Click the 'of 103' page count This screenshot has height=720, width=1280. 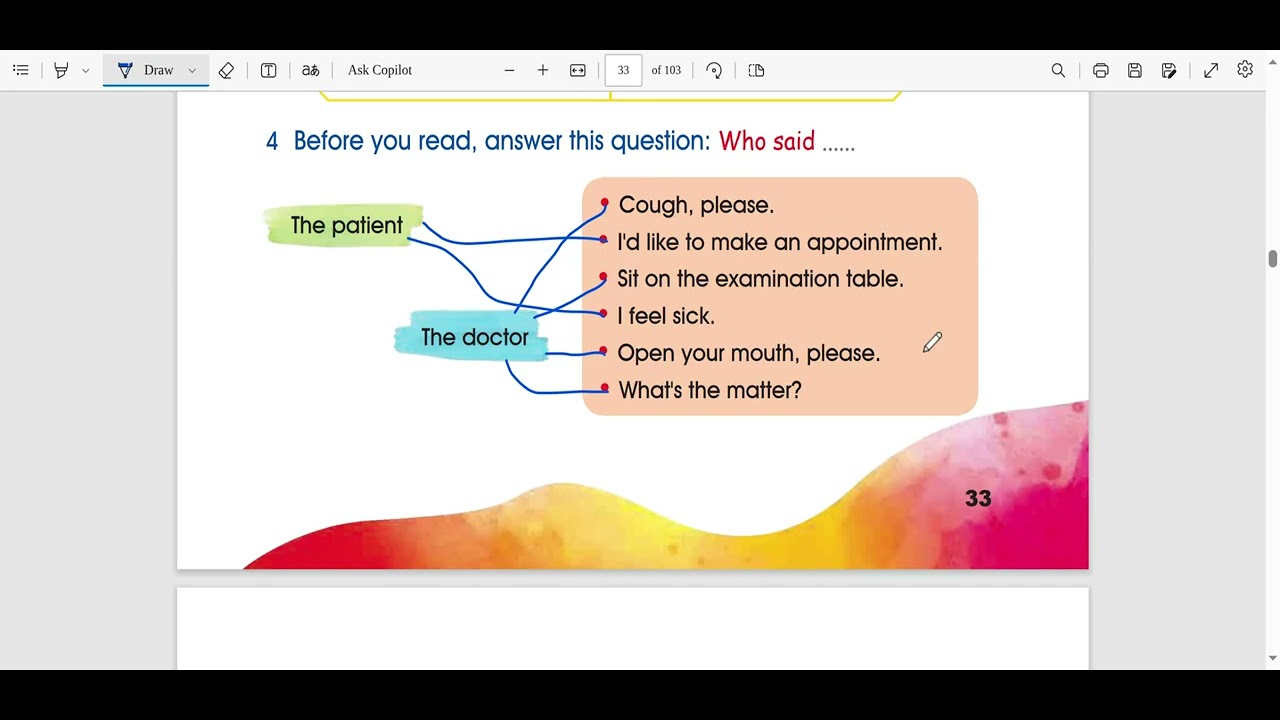[x=666, y=70]
